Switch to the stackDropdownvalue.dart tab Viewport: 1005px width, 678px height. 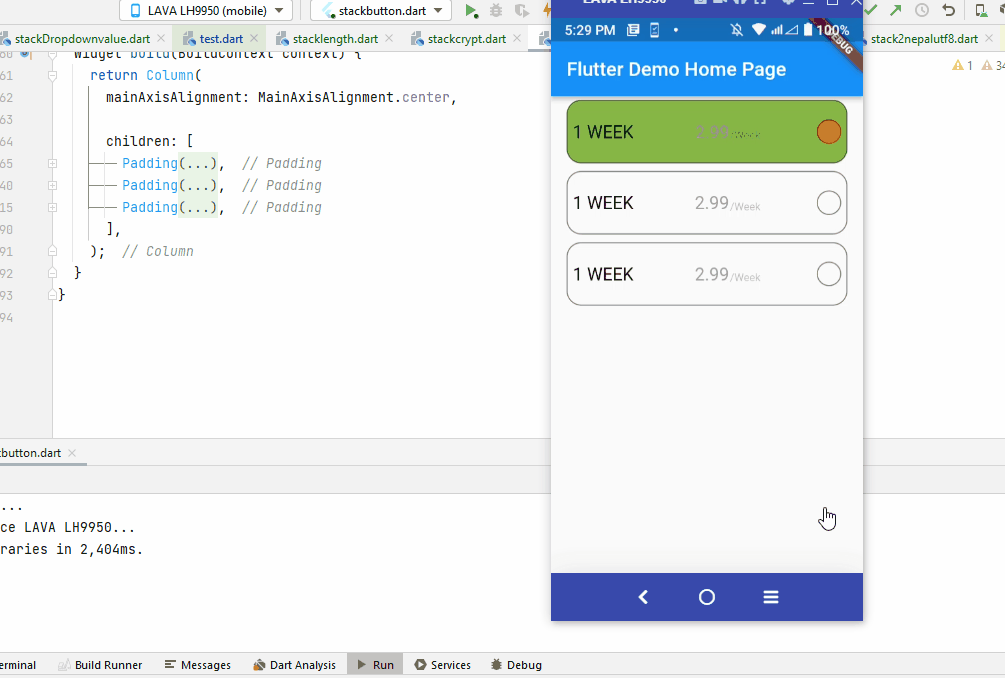click(x=82, y=39)
